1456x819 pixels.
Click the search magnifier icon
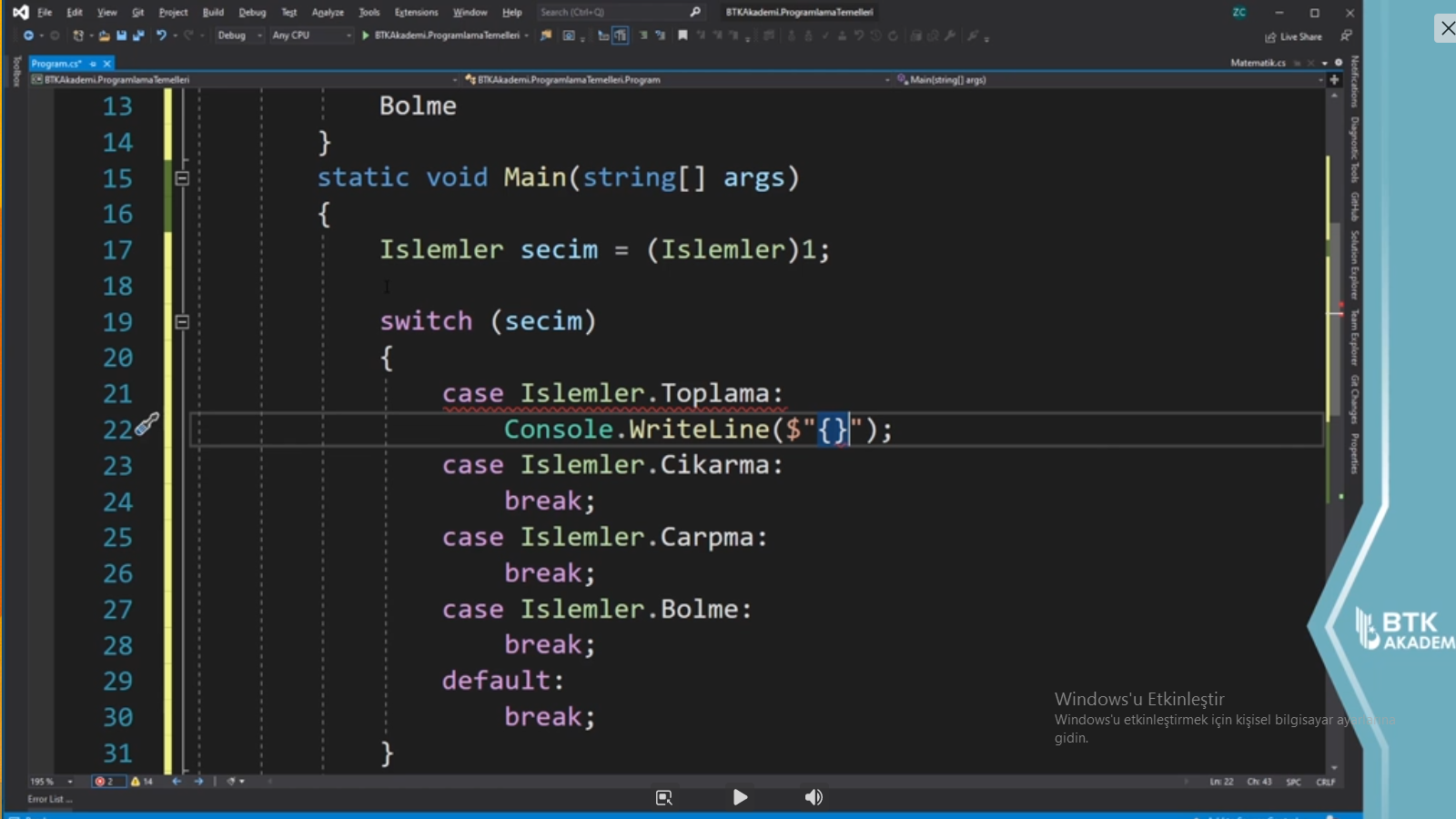[695, 12]
